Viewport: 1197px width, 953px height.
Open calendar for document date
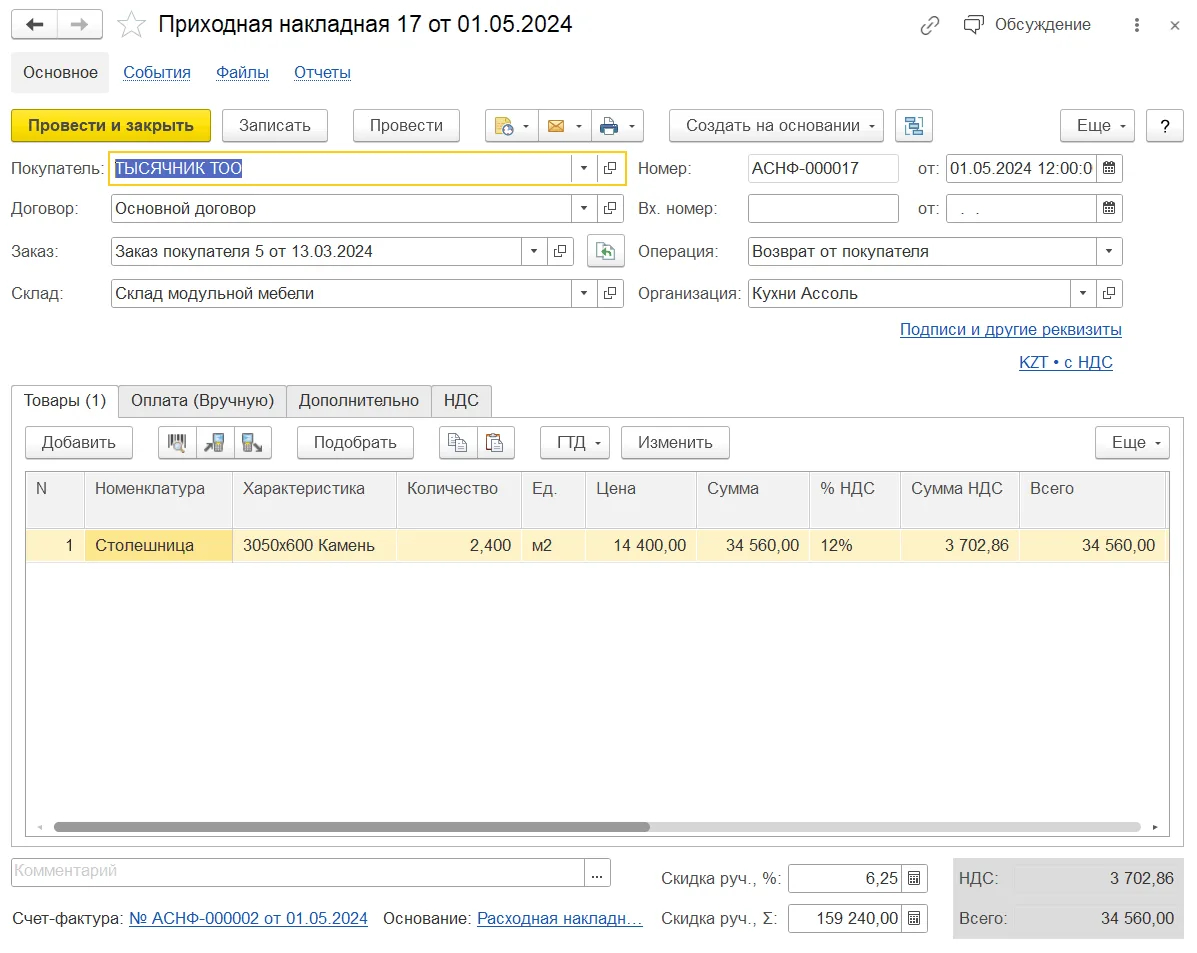click(x=1109, y=168)
